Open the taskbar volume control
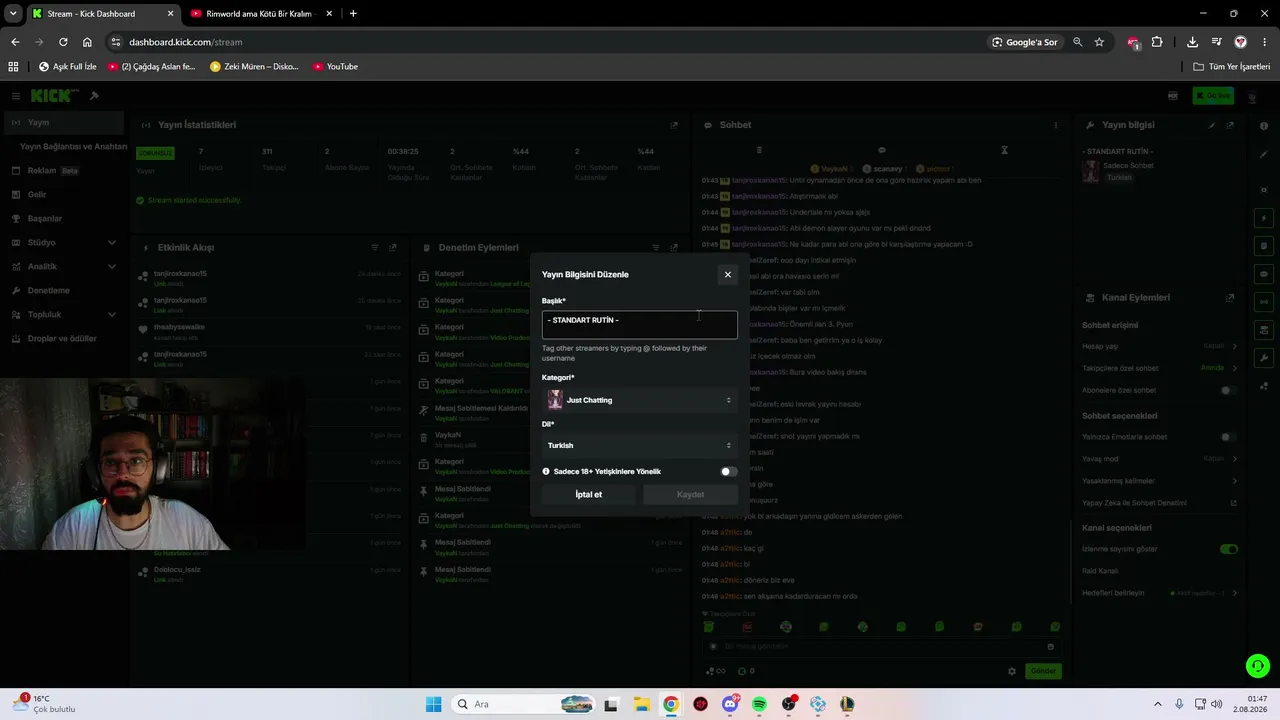1280x720 pixels. tap(1217, 704)
